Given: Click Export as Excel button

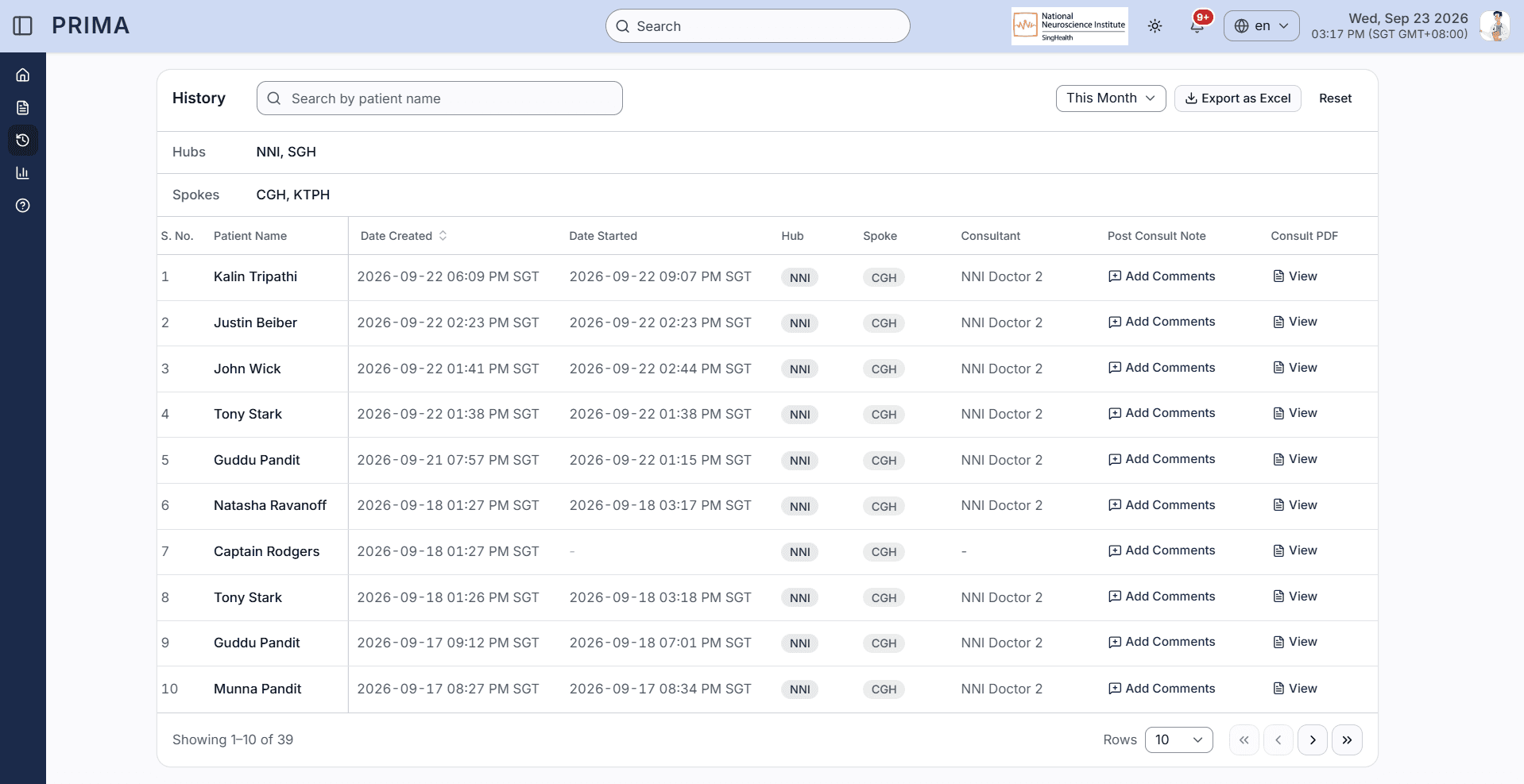Looking at the screenshot, I should tap(1237, 98).
